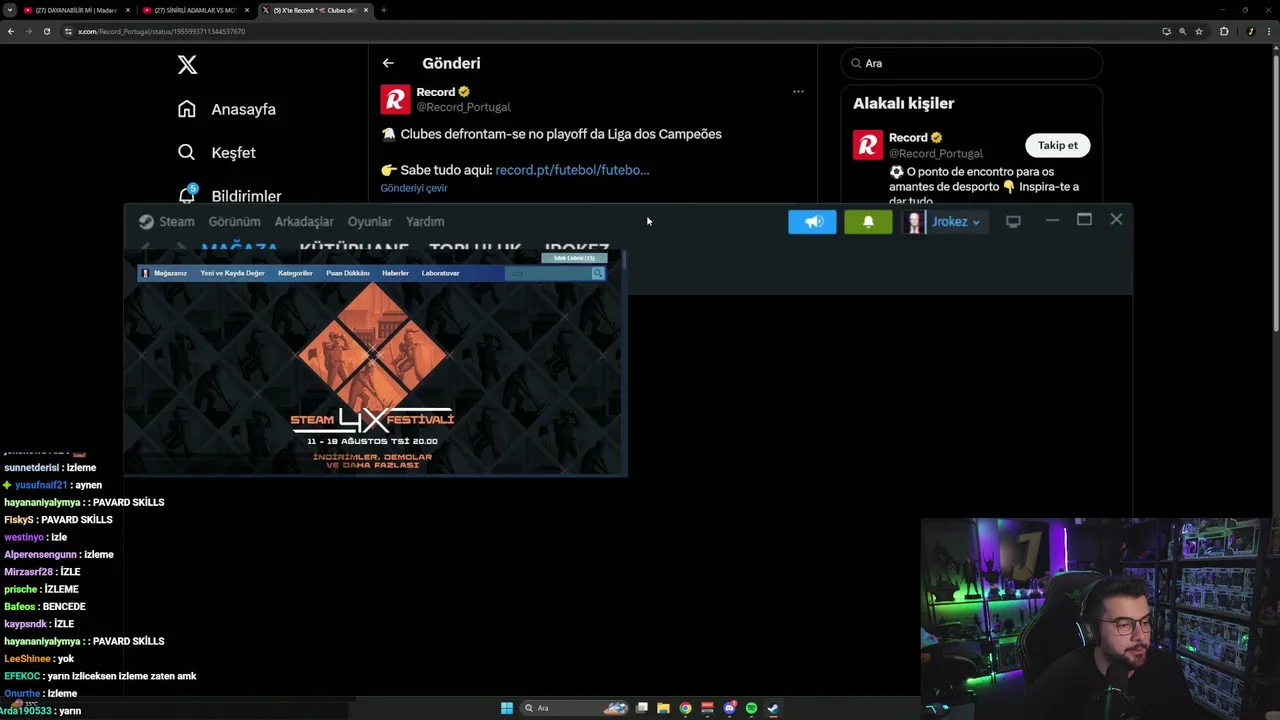Open a new browser tab with plus
The height and width of the screenshot is (720, 1280).
pos(384,10)
